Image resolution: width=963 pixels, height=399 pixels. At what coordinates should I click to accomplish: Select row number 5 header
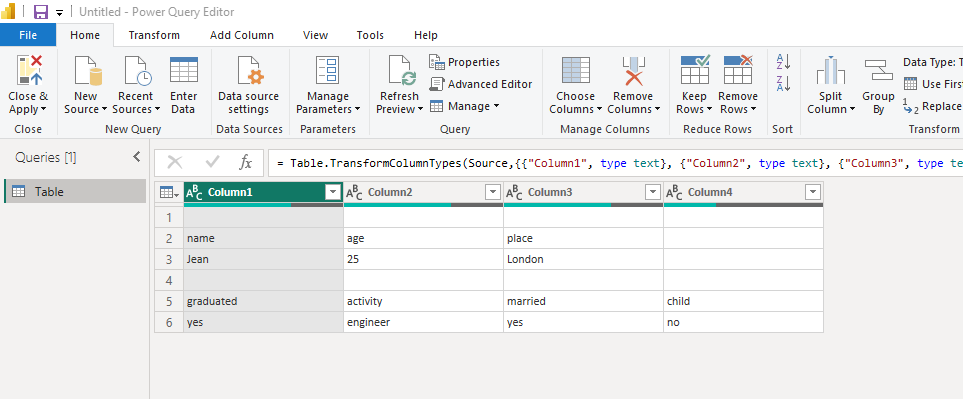pos(169,301)
